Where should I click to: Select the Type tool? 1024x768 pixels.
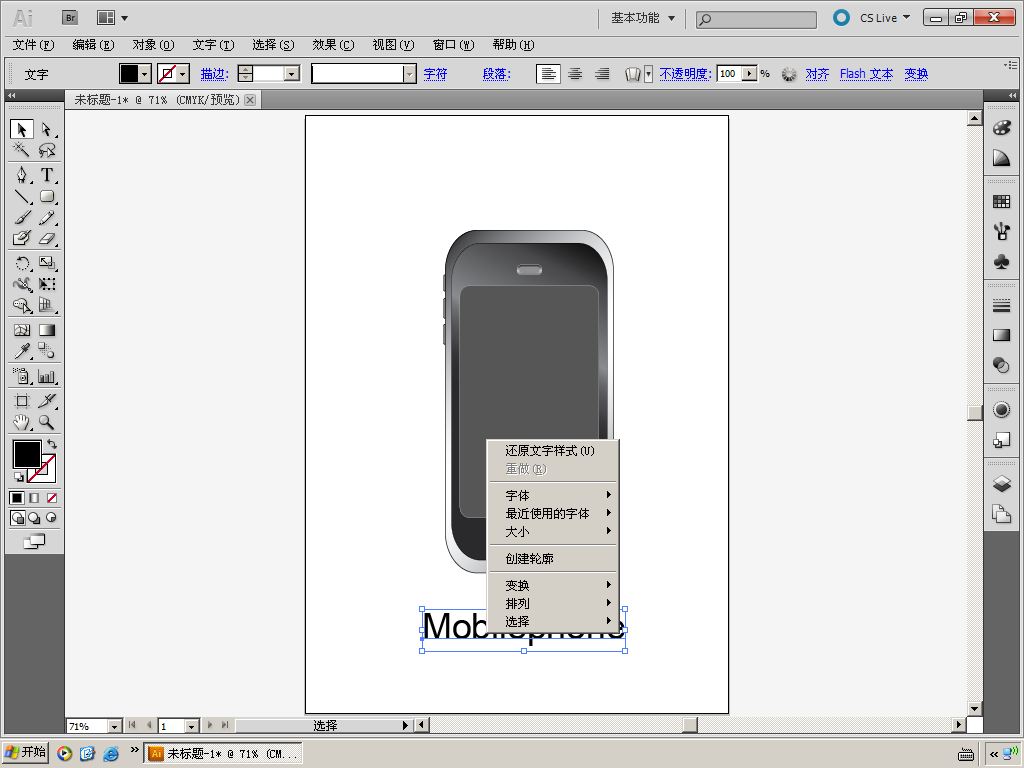(x=46, y=175)
